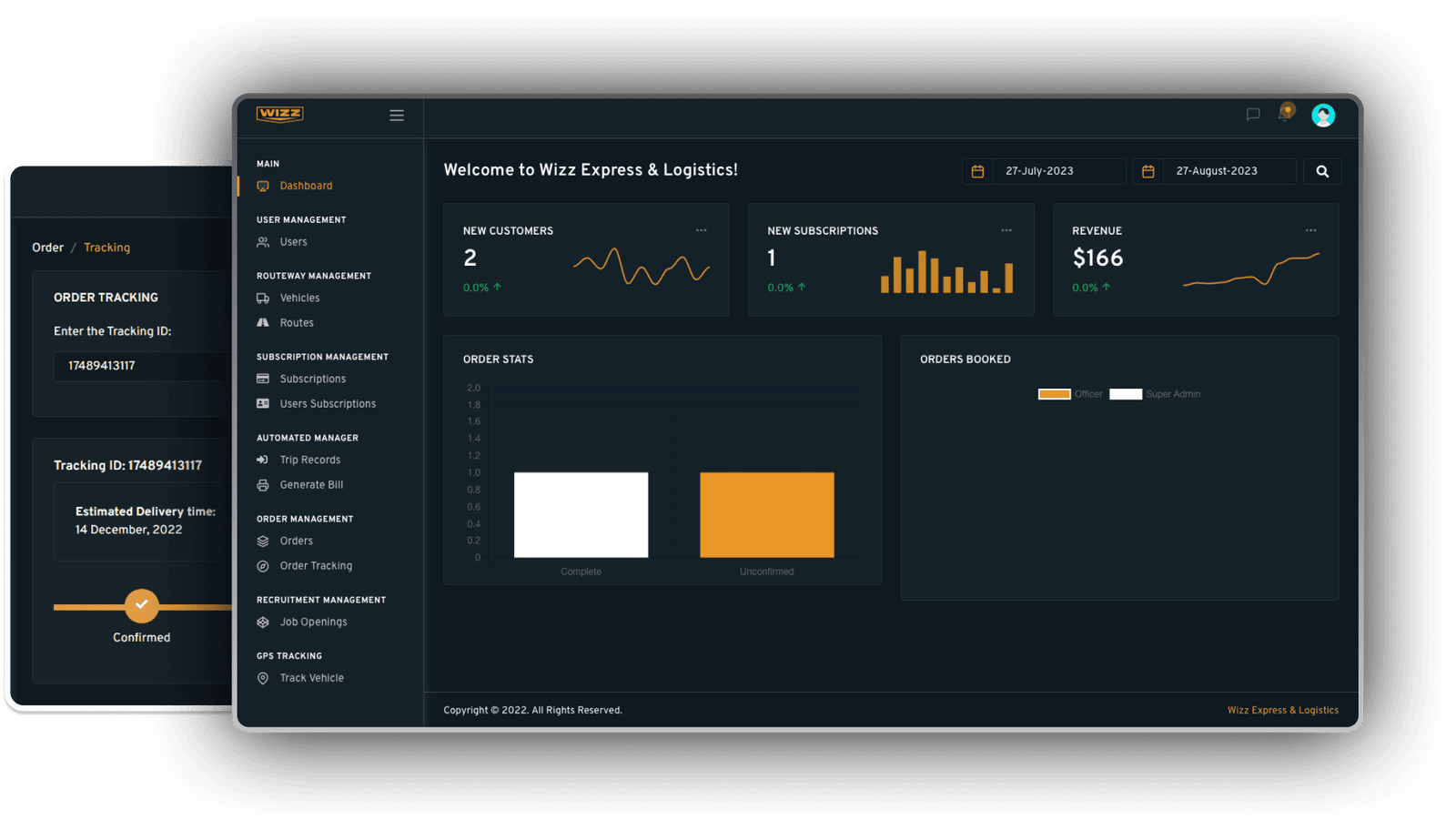The image size is (1456, 830).
Task: Click the Order breadcrumb link
Action: [x=47, y=248]
